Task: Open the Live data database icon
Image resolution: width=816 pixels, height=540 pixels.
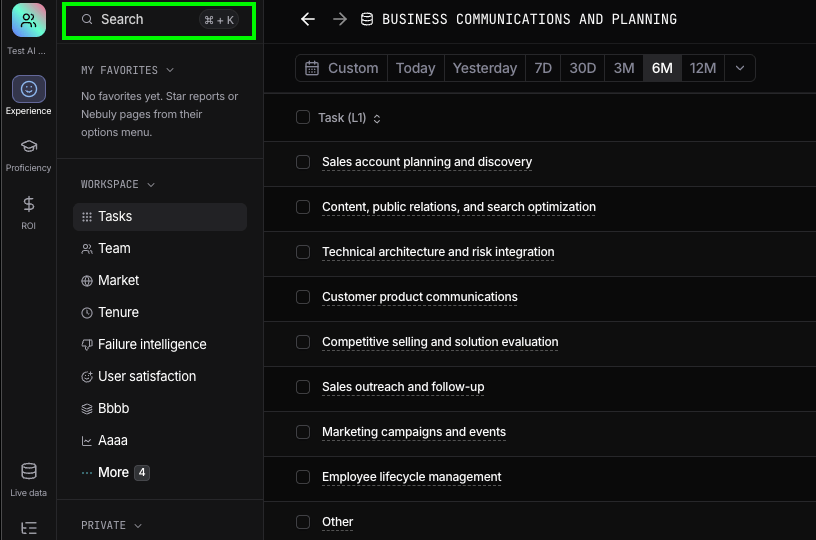Action: click(29, 471)
